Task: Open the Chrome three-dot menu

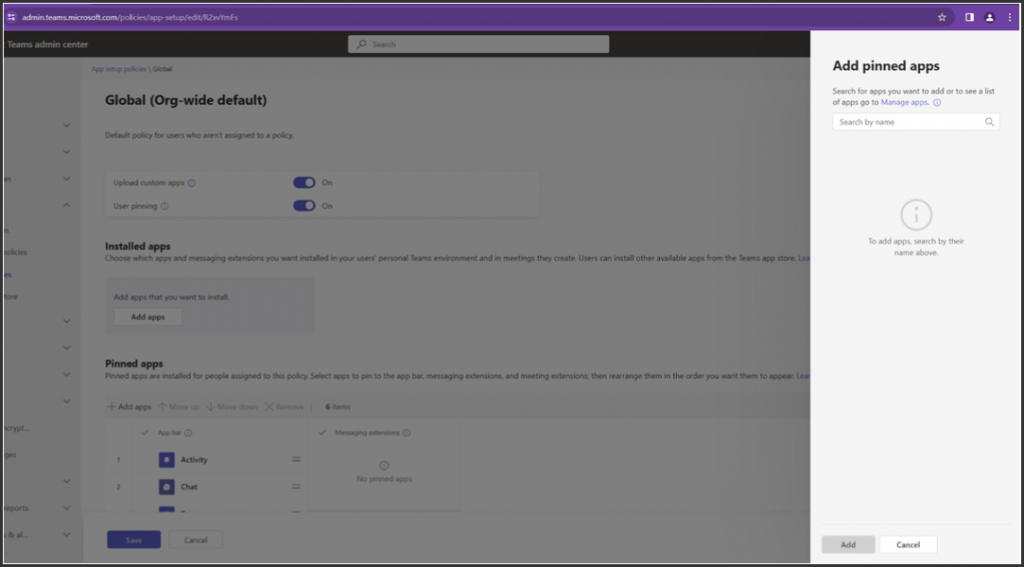Action: 1010,18
